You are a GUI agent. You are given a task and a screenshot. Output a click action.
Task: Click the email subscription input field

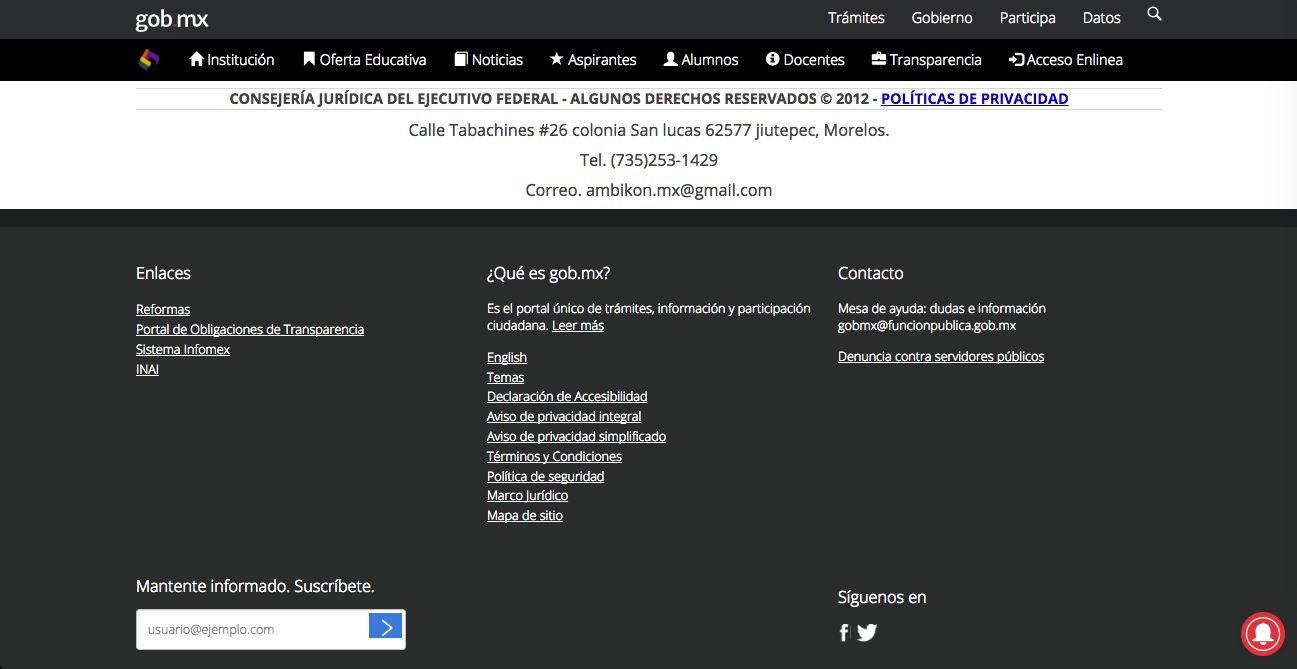252,630
